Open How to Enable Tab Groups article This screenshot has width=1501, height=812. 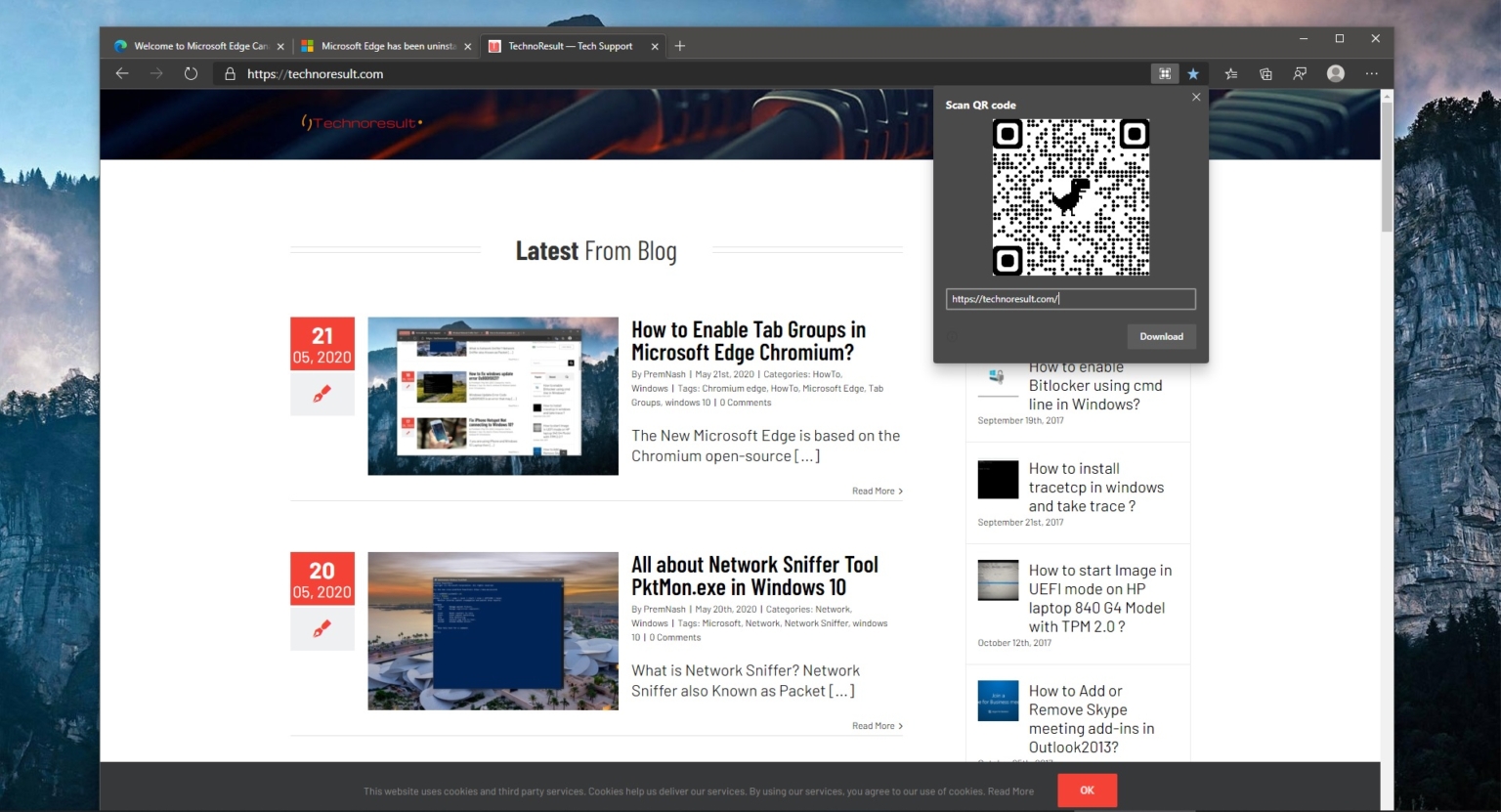[x=749, y=340]
